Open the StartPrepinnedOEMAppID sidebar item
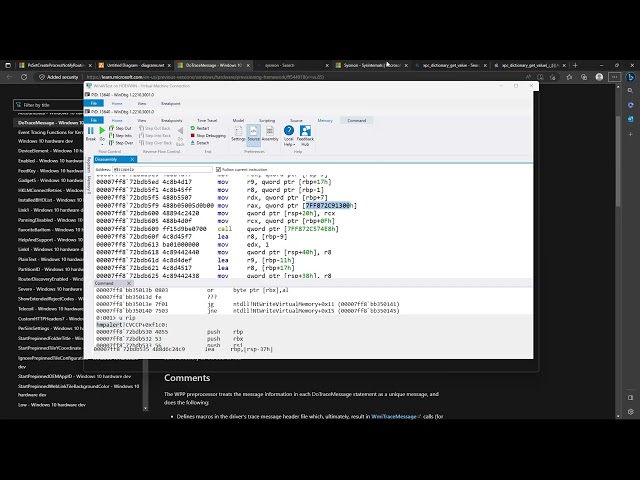Screen dimensions: 640x480 tap(74, 376)
